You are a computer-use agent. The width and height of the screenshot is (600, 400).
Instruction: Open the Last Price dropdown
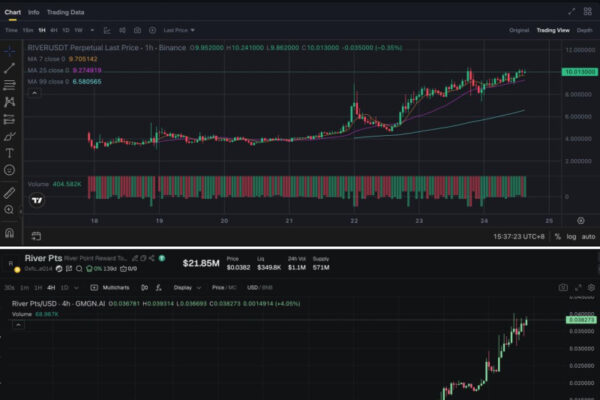point(180,30)
